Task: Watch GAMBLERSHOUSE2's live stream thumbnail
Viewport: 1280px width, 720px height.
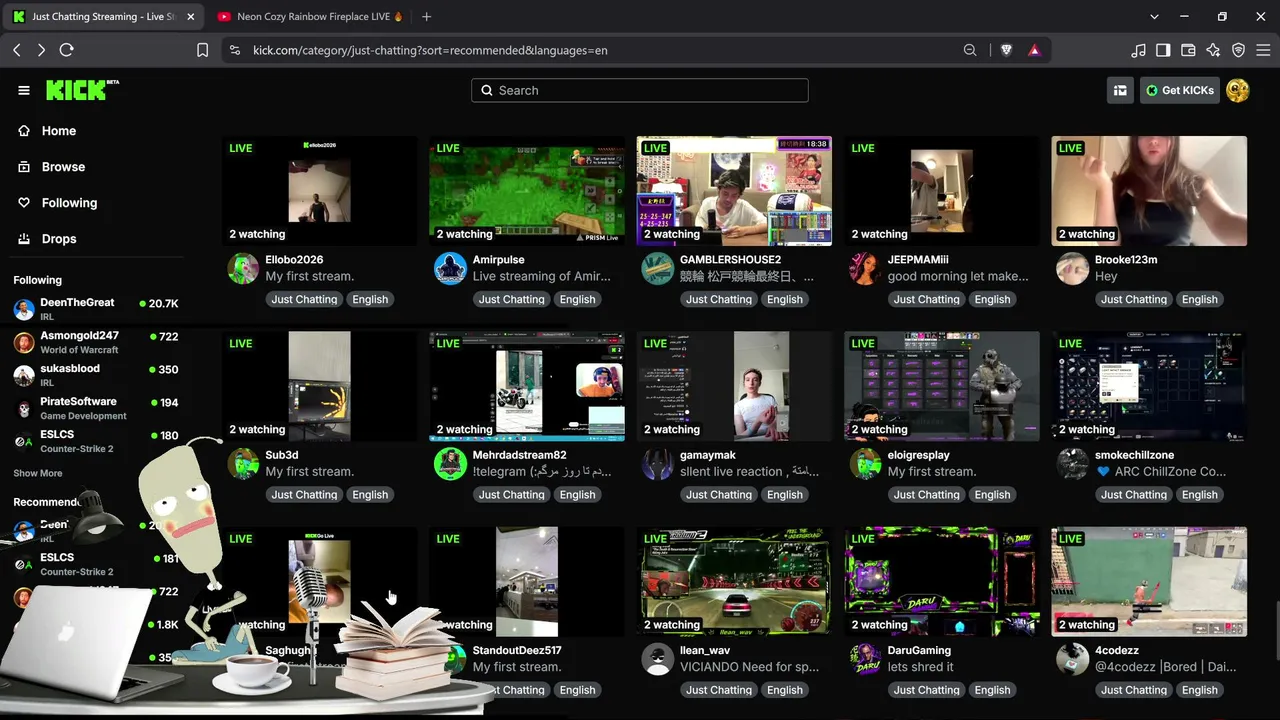Action: (x=734, y=191)
